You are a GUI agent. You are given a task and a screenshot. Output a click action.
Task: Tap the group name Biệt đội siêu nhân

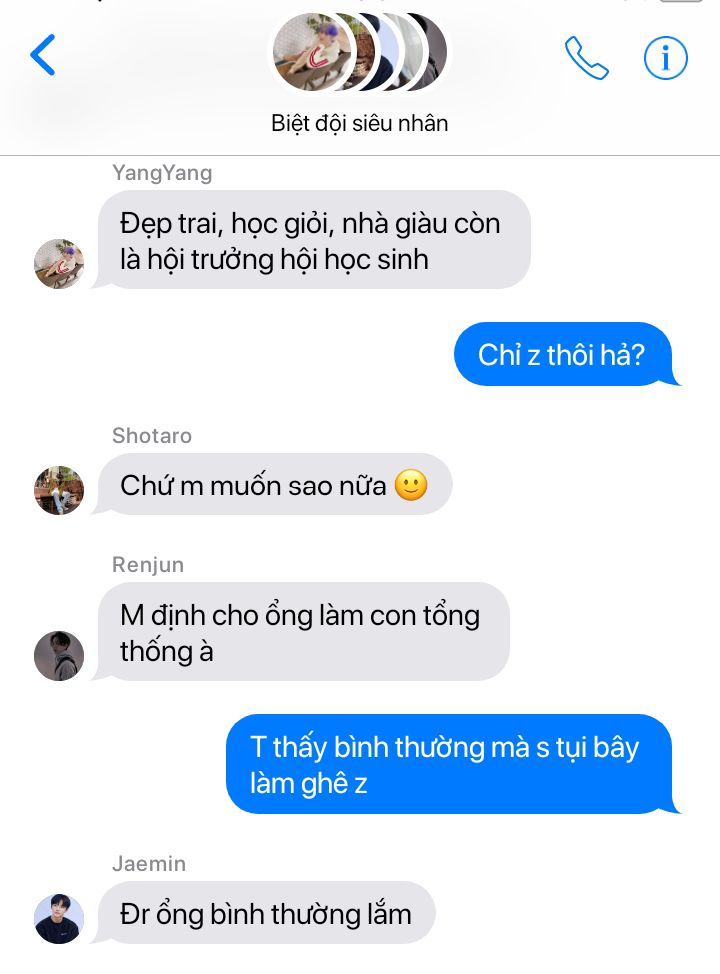[360, 123]
